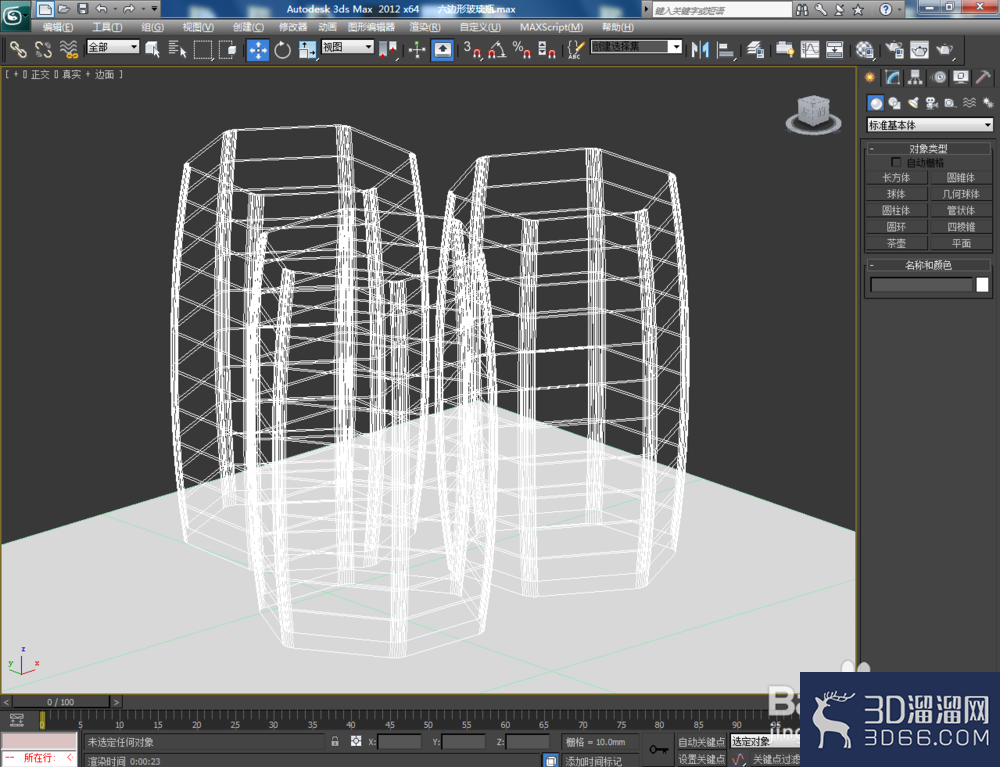Select the Cameras category icon

(x=932, y=103)
